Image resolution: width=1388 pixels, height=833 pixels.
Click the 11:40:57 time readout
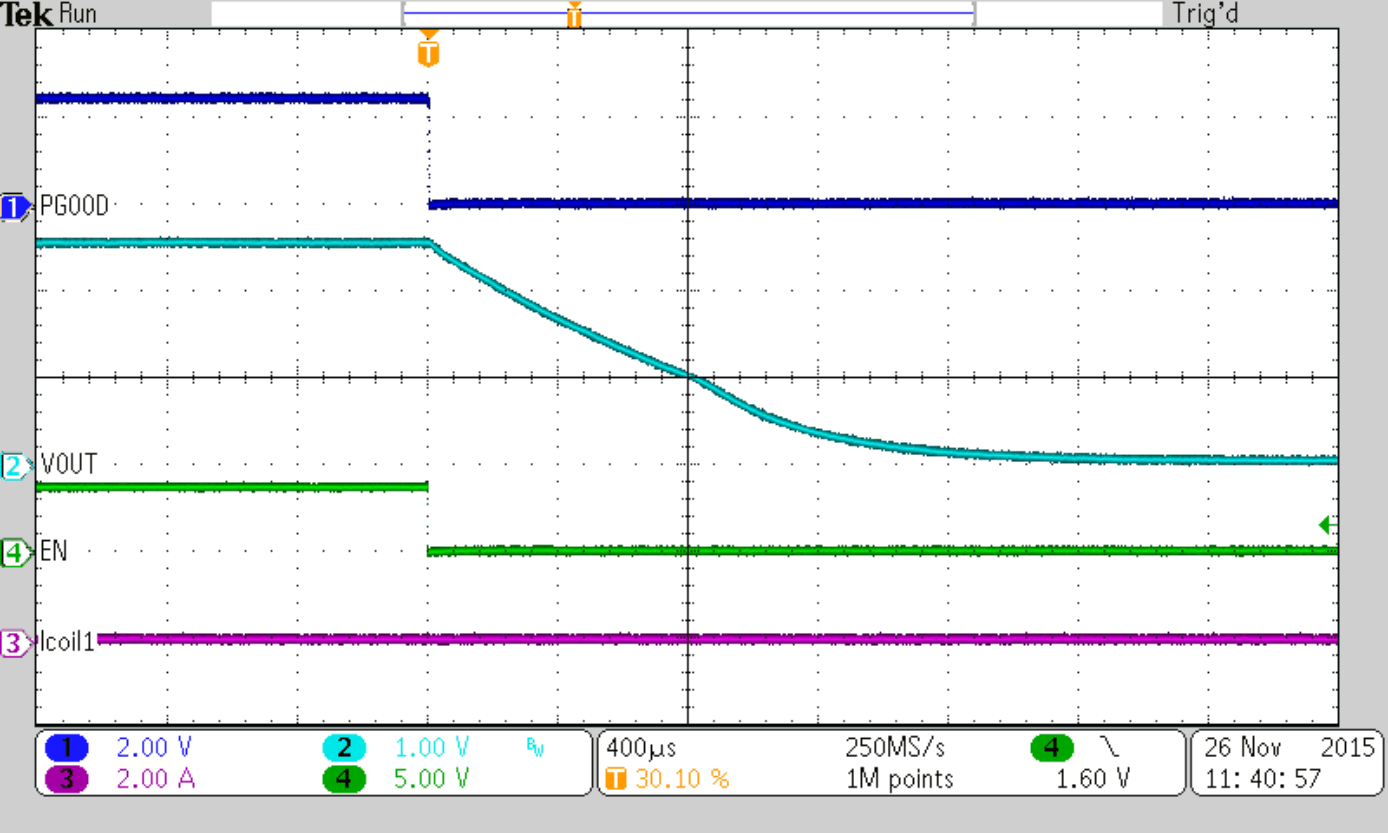point(1261,779)
